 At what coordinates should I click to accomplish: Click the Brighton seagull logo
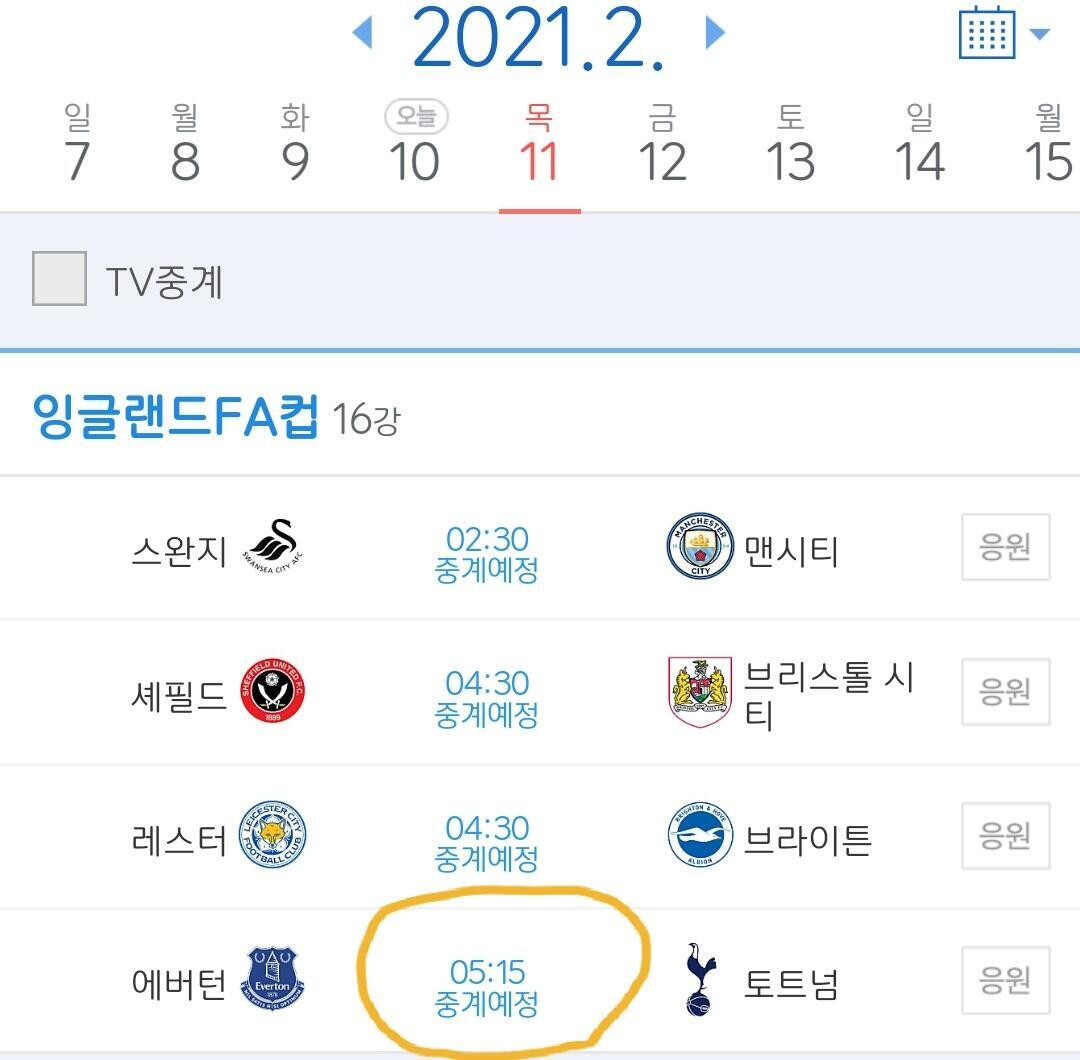(x=700, y=836)
